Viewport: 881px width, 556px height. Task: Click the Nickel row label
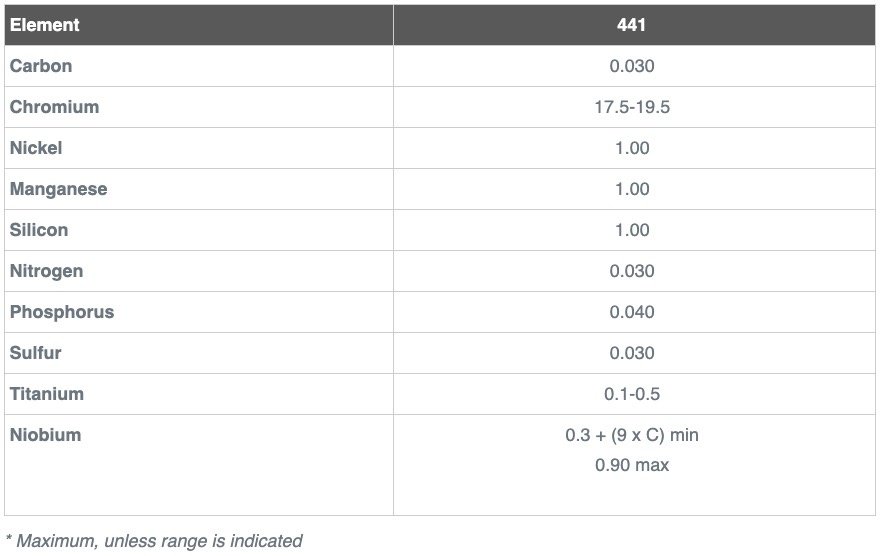[36, 148]
